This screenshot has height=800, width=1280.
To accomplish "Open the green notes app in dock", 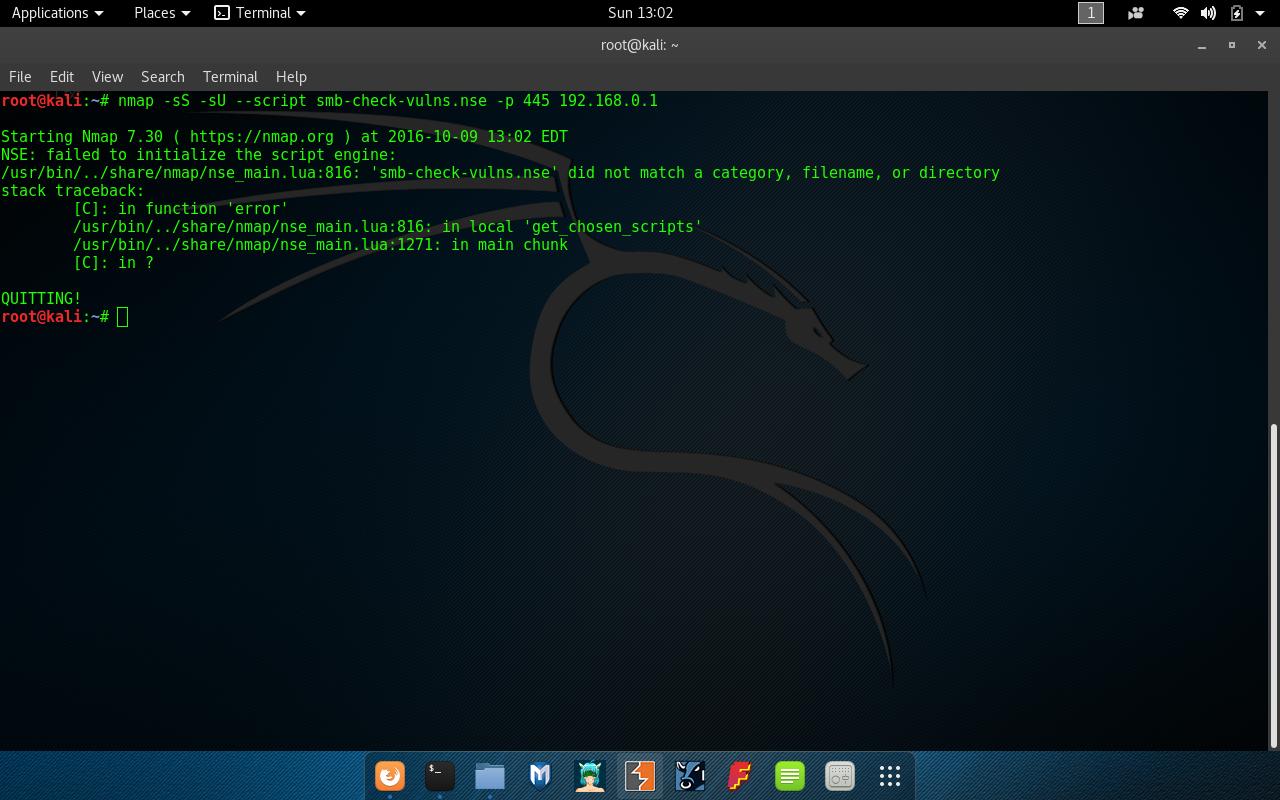I will point(790,776).
